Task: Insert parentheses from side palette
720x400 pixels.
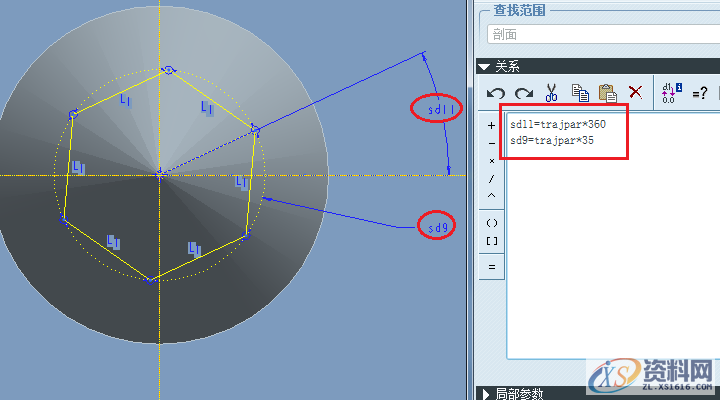Action: (x=491, y=223)
